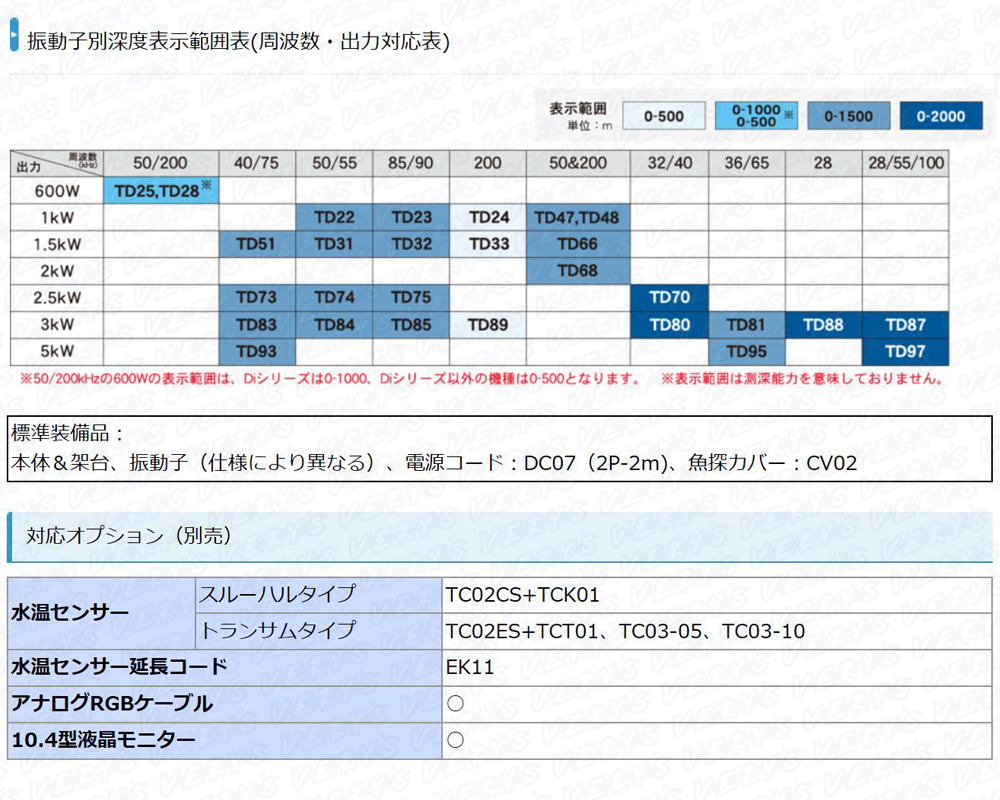Select the TD80 cell

[x=670, y=325]
